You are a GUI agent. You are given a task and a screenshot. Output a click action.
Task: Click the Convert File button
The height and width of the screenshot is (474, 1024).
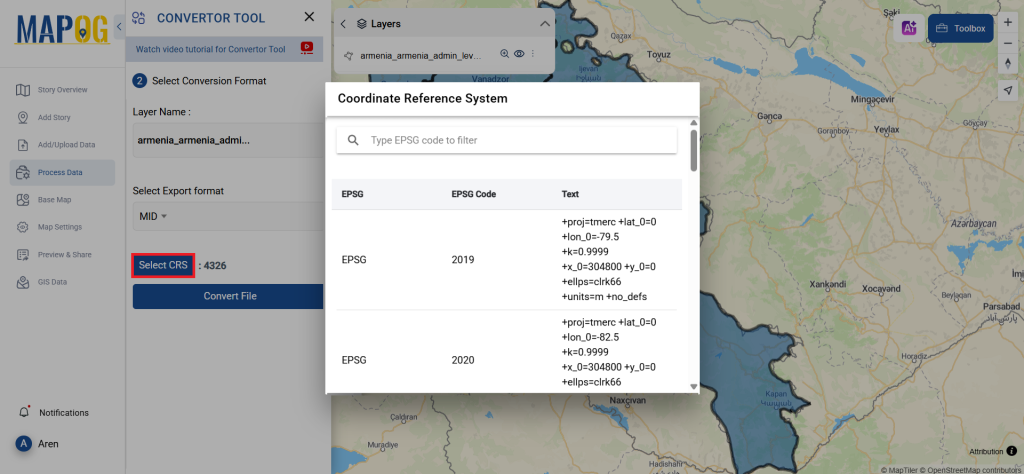coord(229,296)
